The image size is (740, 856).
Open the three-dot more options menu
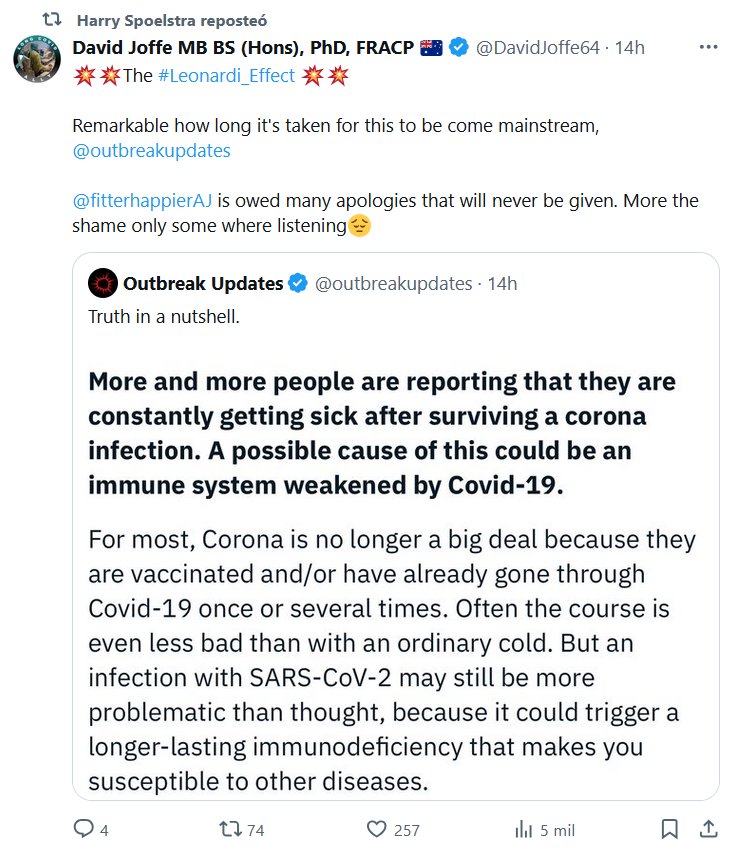click(x=708, y=48)
